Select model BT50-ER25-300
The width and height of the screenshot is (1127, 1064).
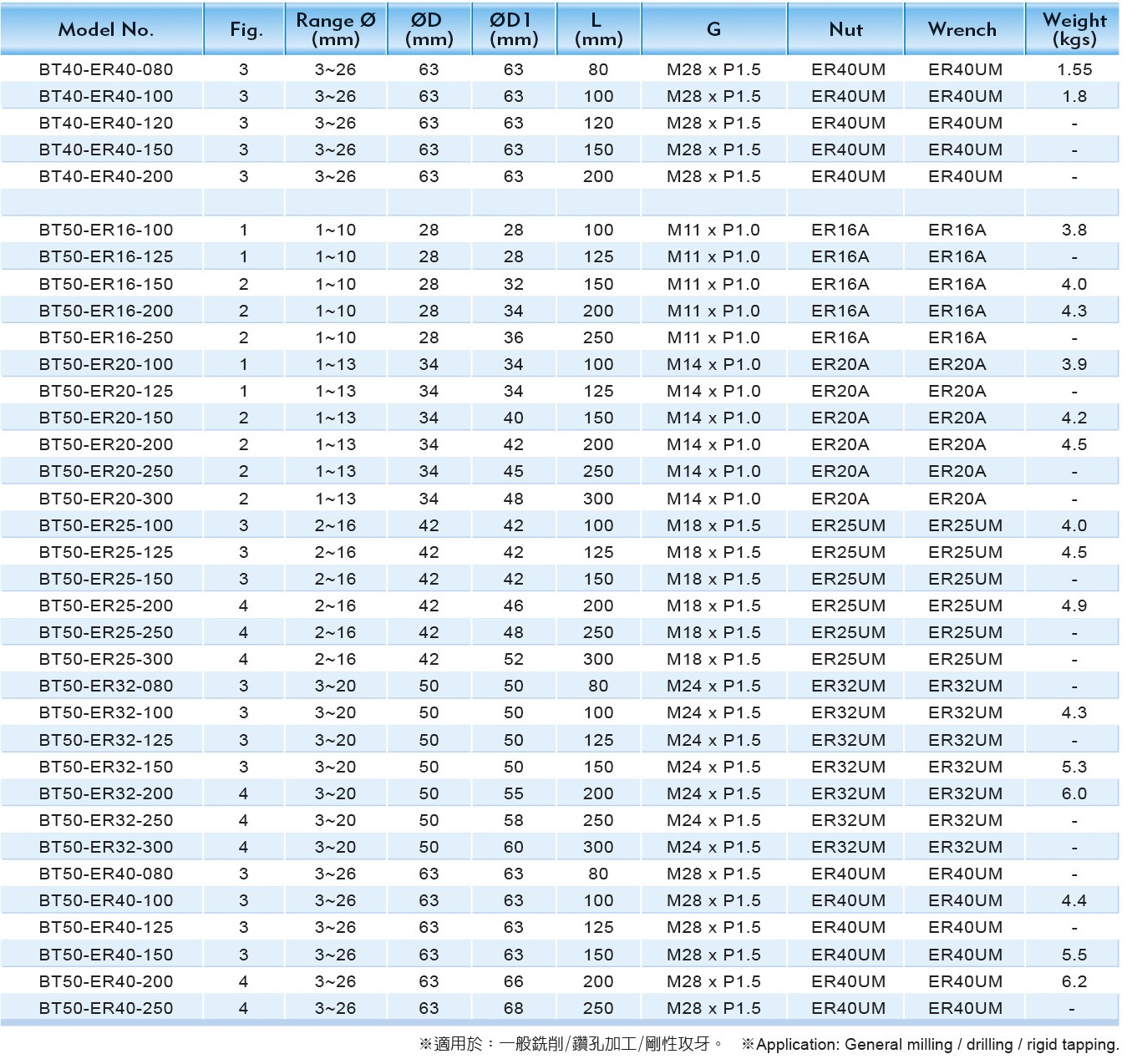pyautogui.click(x=106, y=659)
